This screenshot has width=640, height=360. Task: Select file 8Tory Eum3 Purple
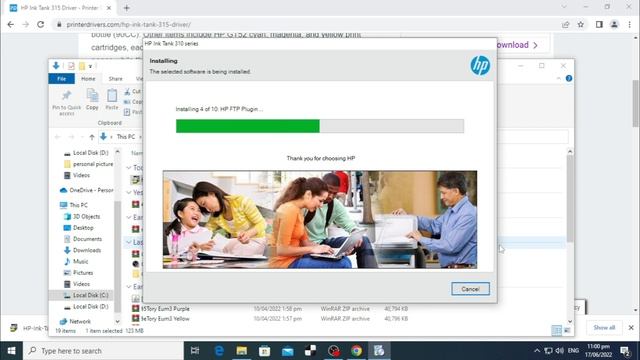(x=165, y=309)
